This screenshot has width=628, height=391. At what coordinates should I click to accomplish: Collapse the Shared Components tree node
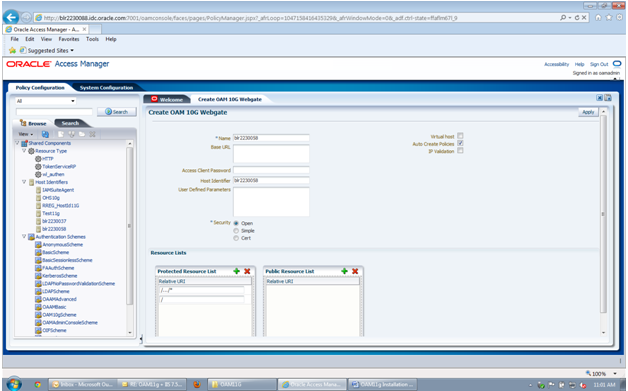pos(17,143)
